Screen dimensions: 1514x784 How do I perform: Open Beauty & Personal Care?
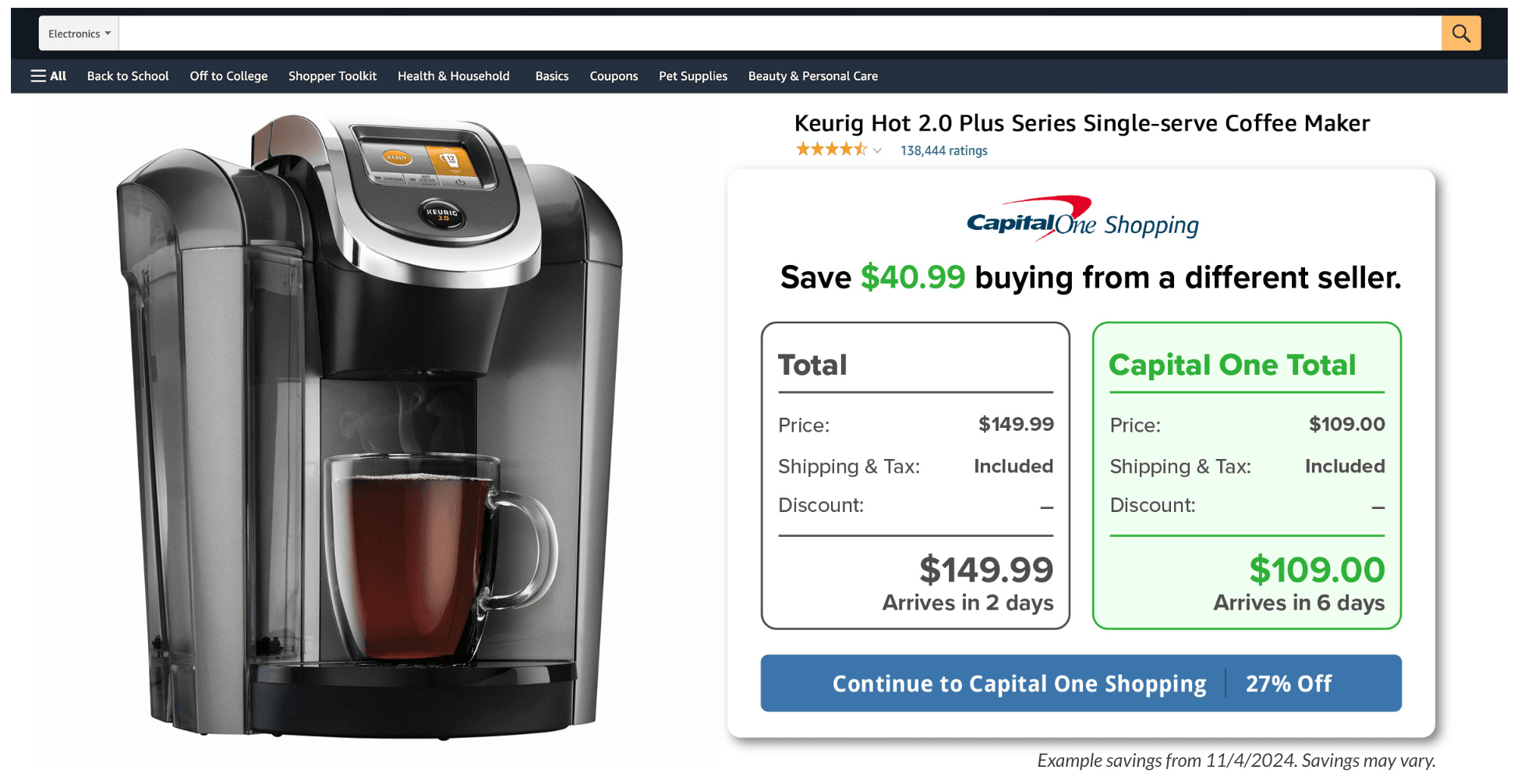pos(812,76)
